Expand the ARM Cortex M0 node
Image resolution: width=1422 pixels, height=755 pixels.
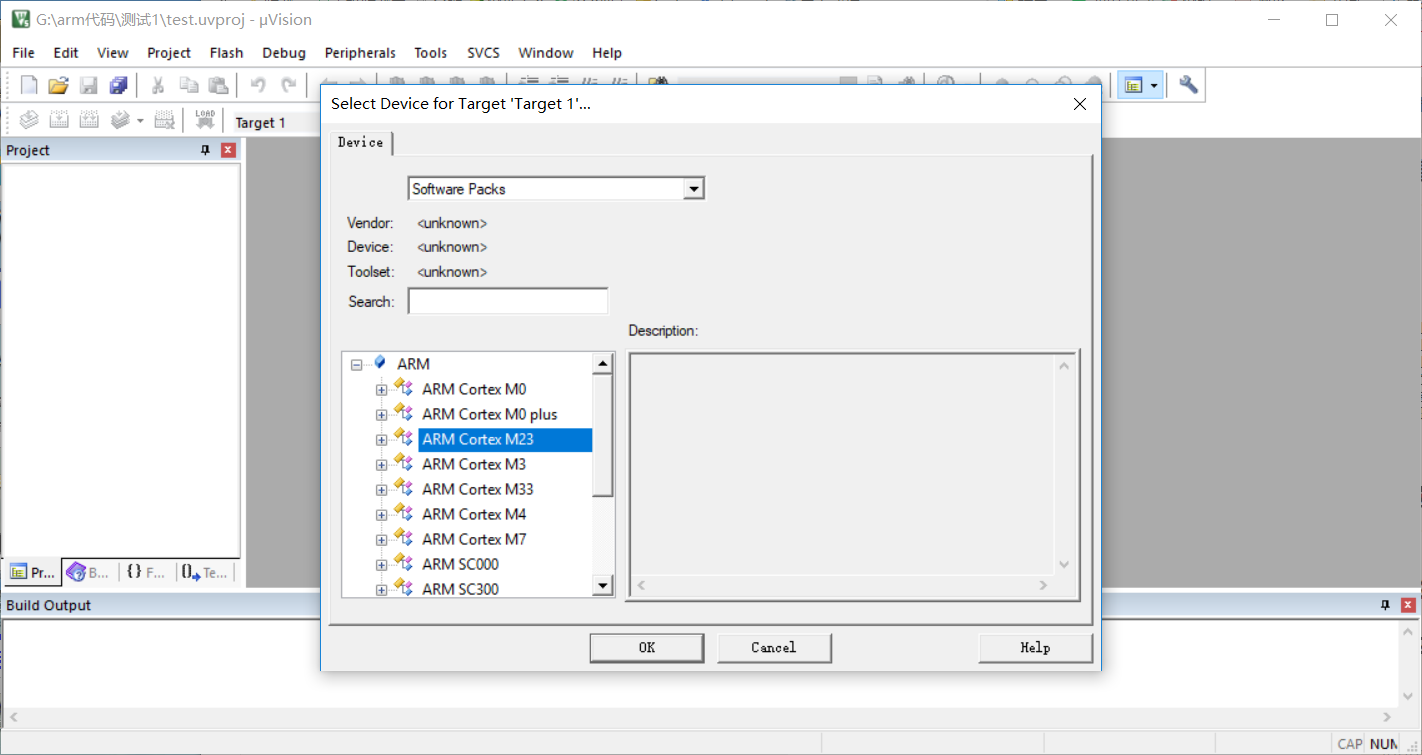[381, 390]
